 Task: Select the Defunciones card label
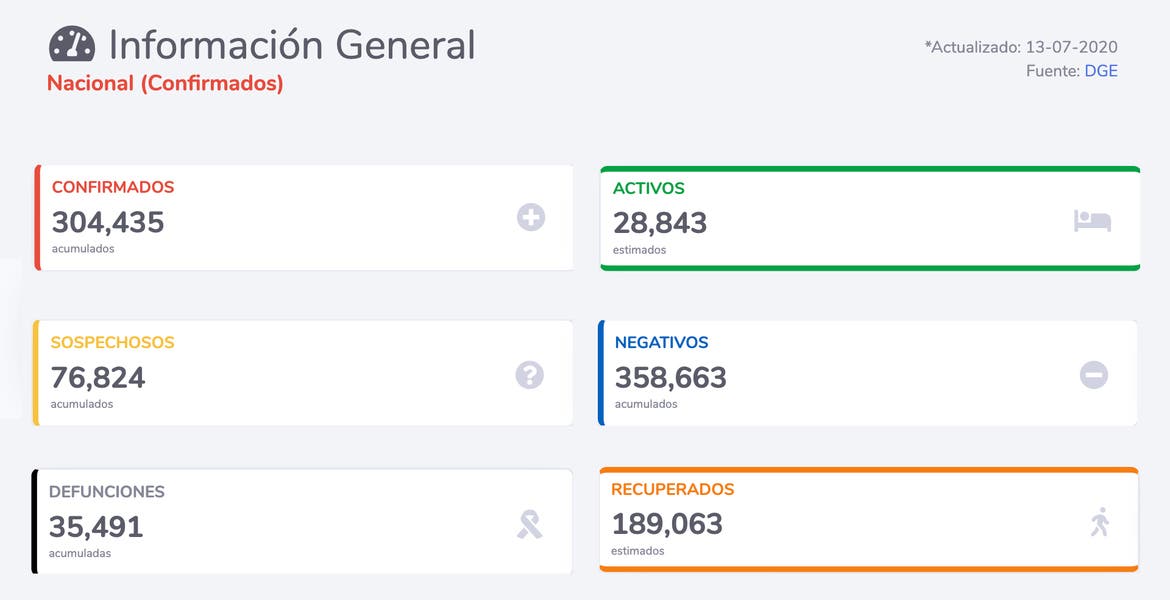pyautogui.click(x=107, y=492)
